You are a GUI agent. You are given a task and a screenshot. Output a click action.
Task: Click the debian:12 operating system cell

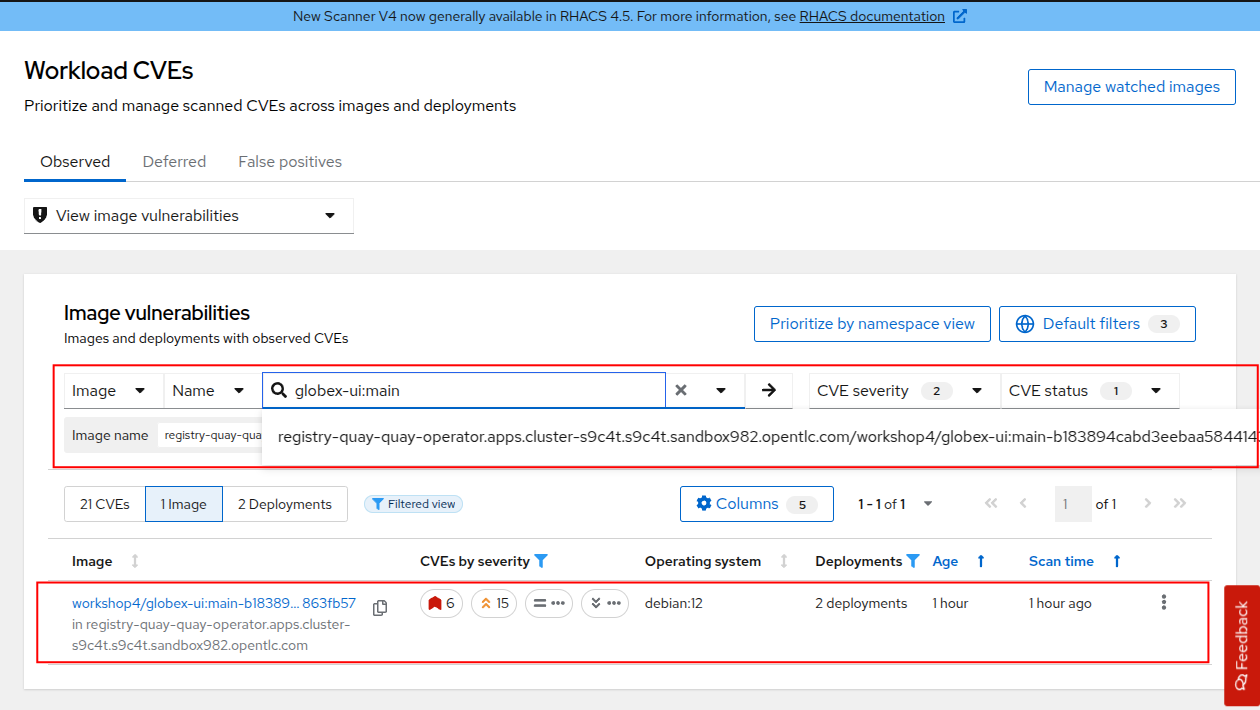(x=674, y=603)
